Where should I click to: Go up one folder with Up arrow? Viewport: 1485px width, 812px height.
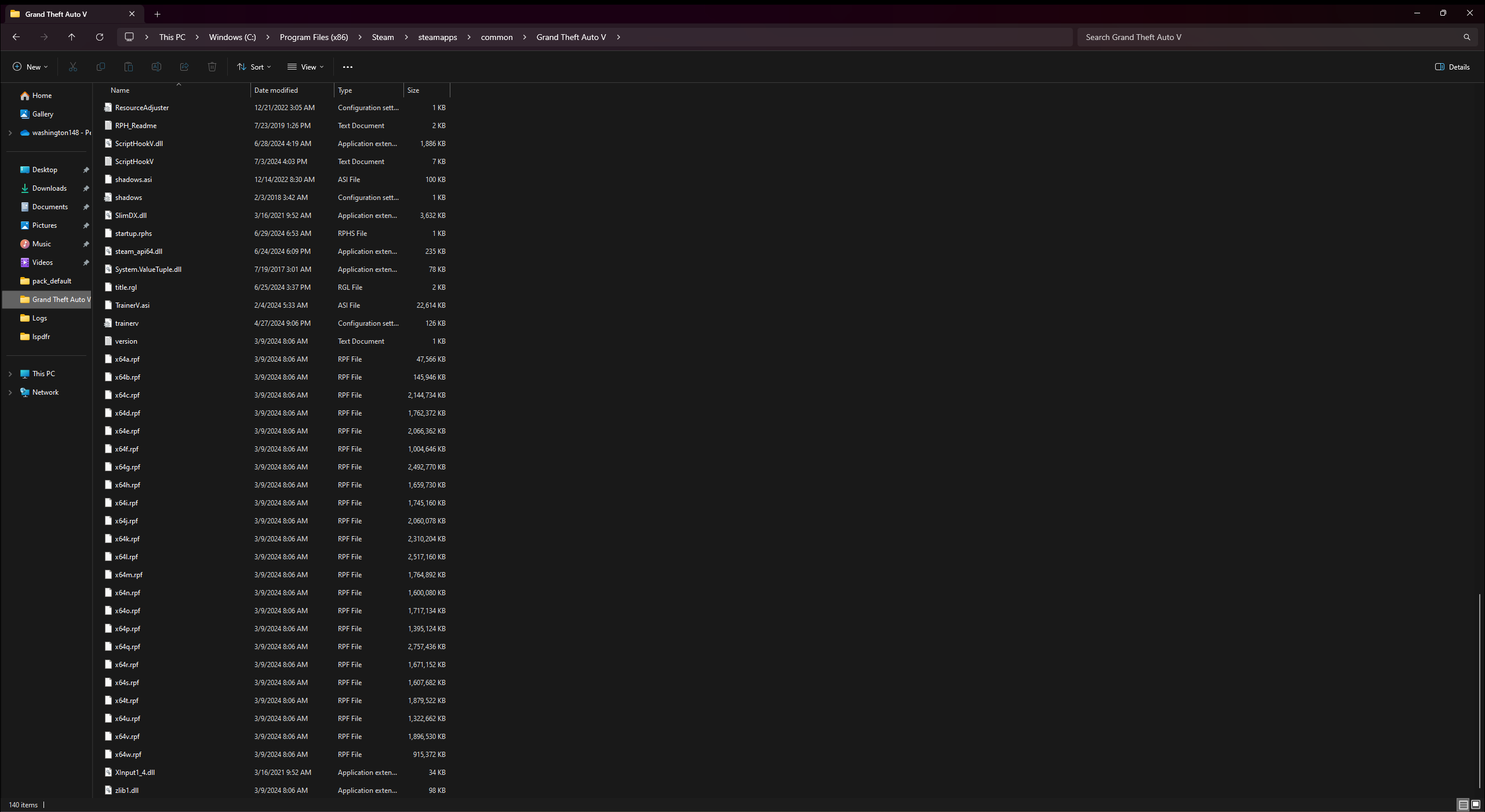[72, 37]
